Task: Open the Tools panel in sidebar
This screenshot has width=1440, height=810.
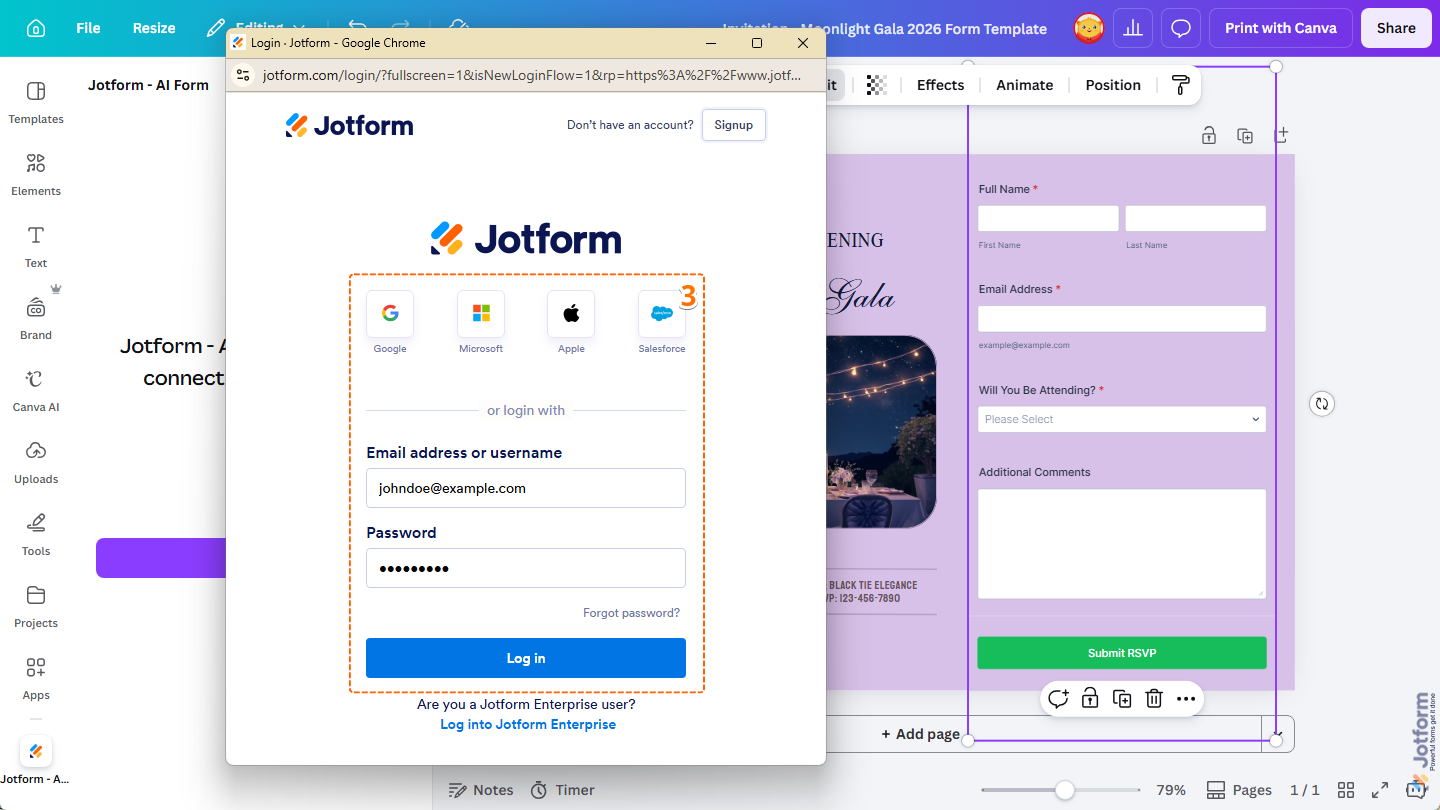Action: click(x=36, y=535)
